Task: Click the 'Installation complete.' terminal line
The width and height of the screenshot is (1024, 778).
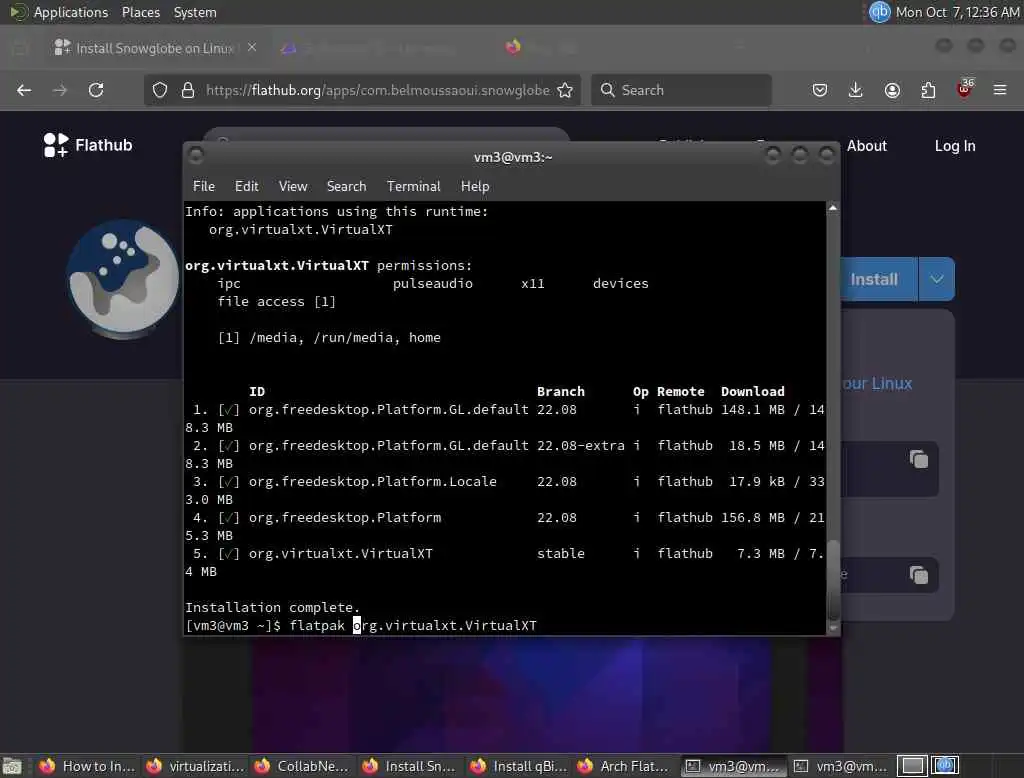Action: (x=272, y=608)
